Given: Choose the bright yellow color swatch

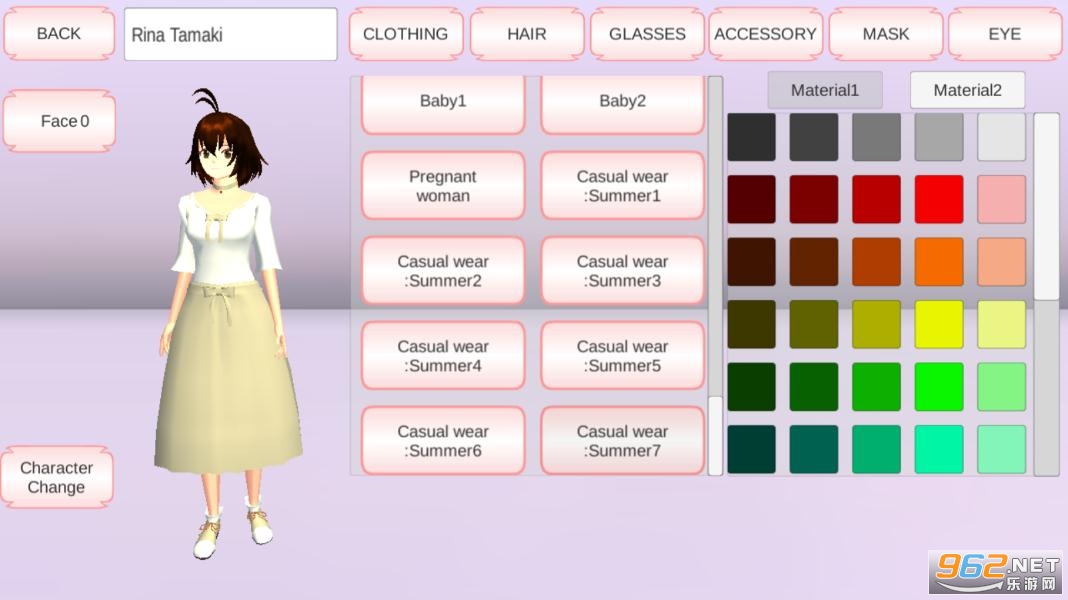Looking at the screenshot, I should pyautogui.click(x=939, y=324).
